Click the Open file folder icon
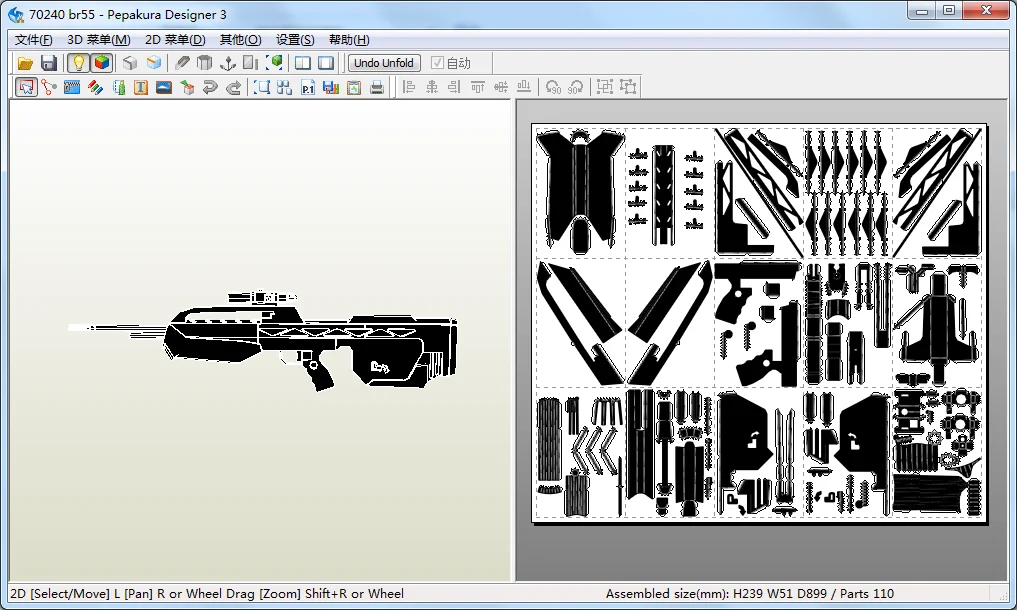 tap(26, 63)
